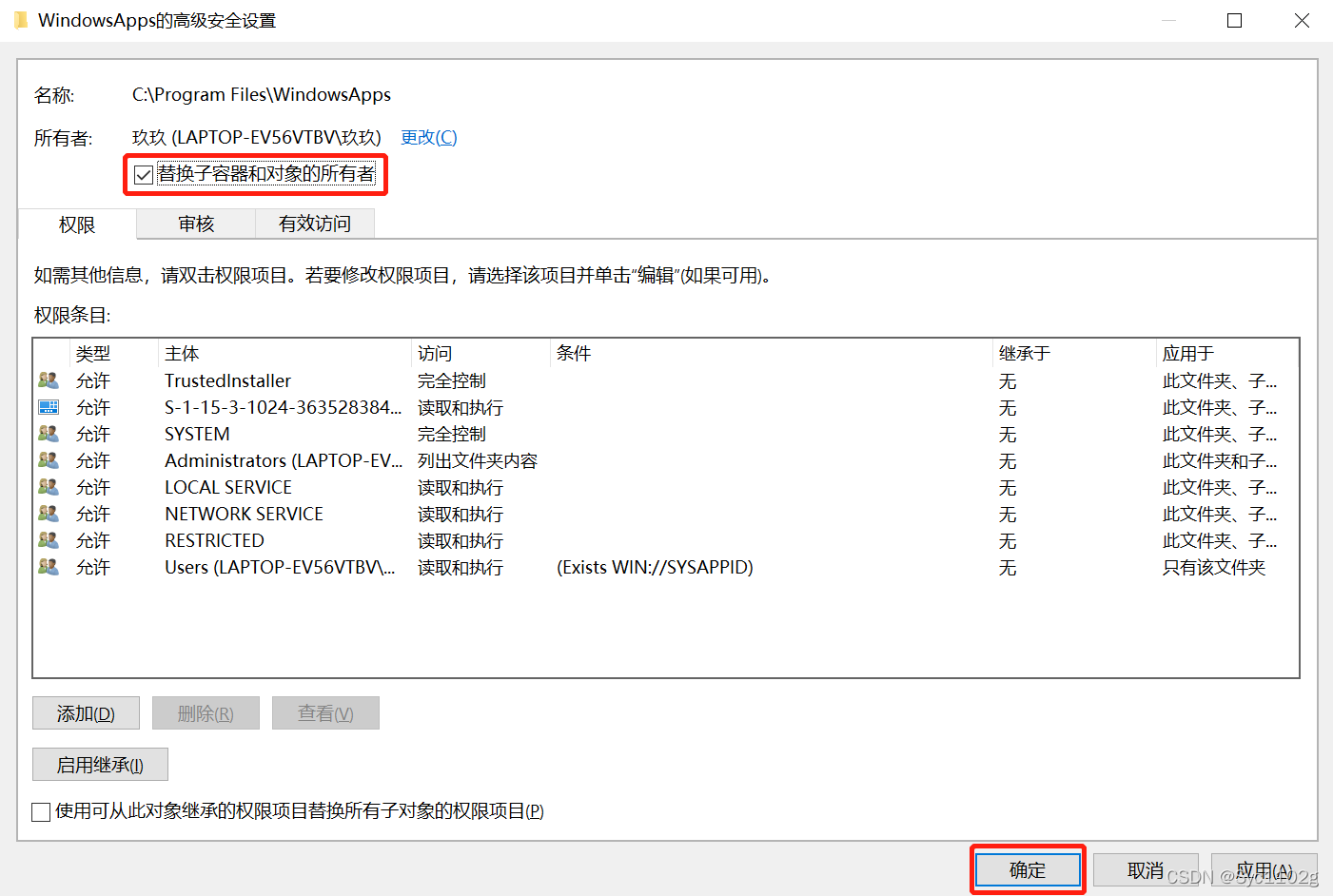This screenshot has height=896, width=1333.
Task: Toggle 替换子容器和对象的所有者 checkbox
Action: [144, 174]
